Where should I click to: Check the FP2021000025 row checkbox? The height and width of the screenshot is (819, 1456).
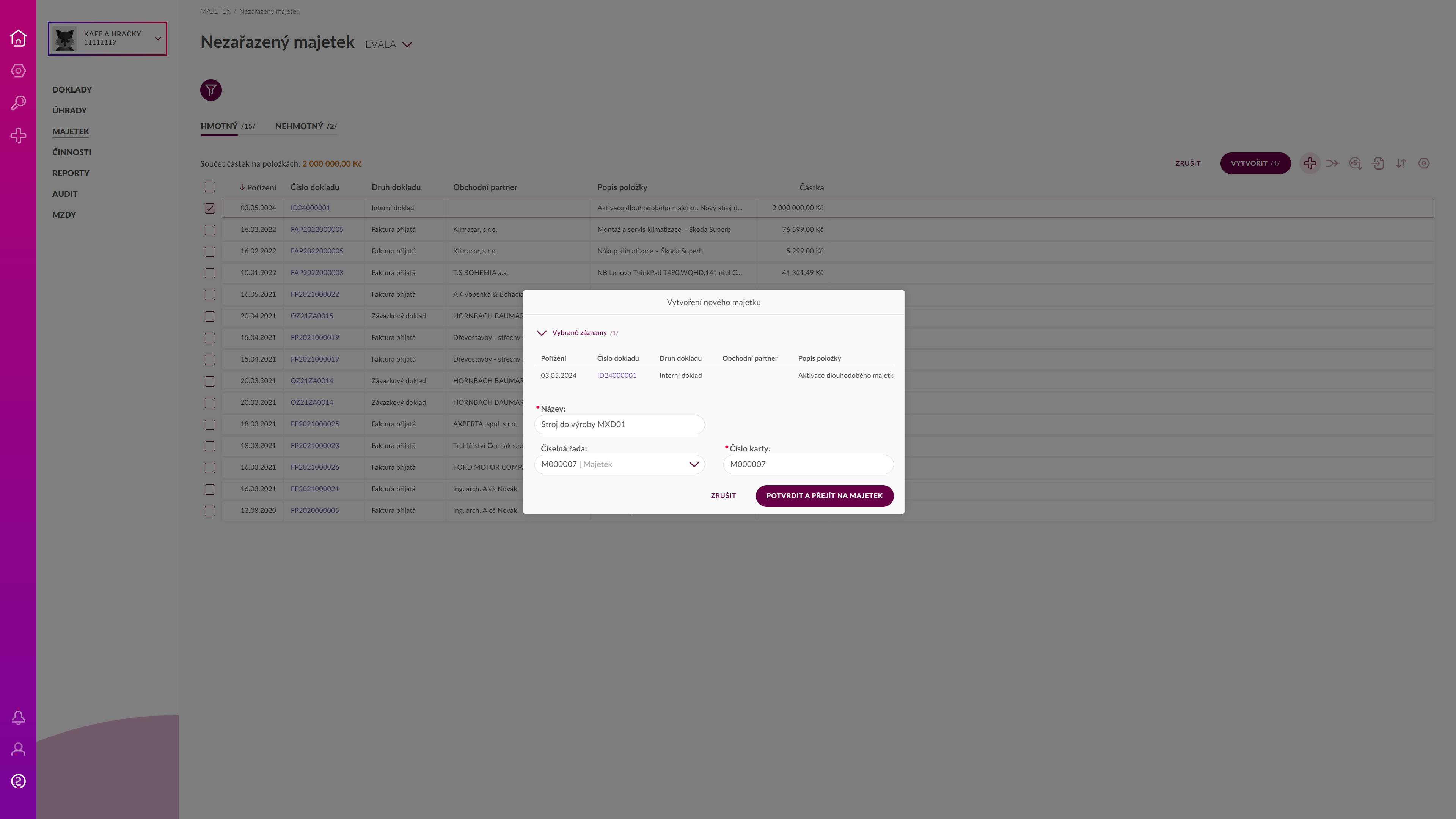[210, 424]
